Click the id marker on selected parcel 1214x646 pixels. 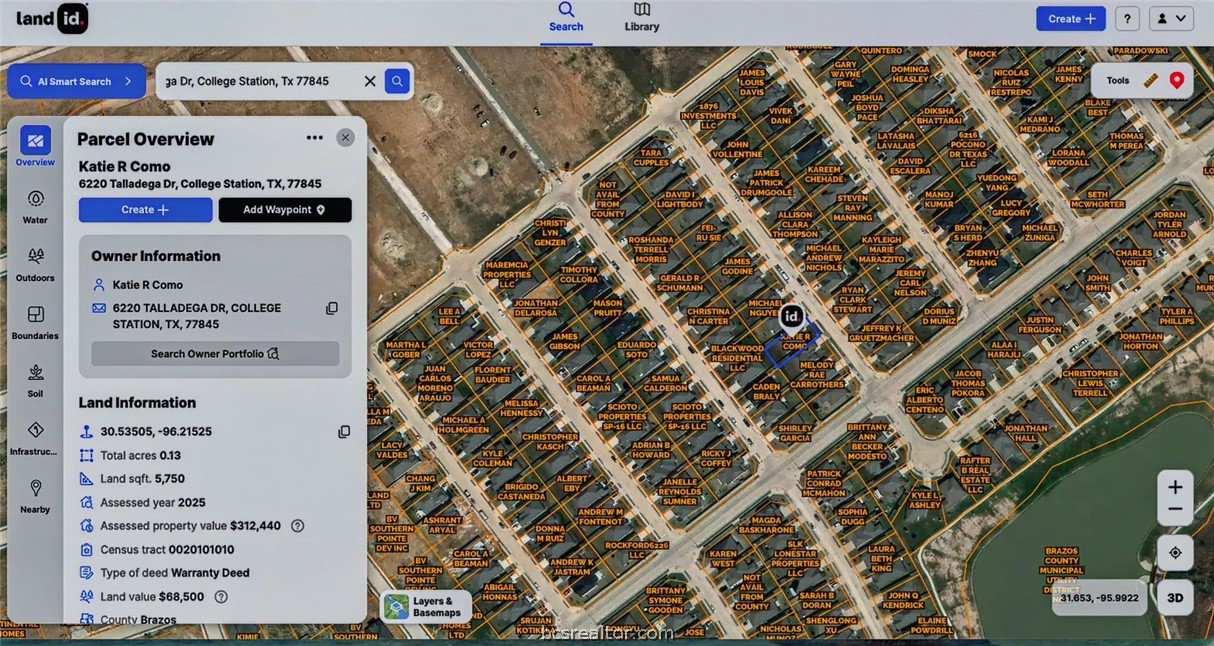click(791, 317)
